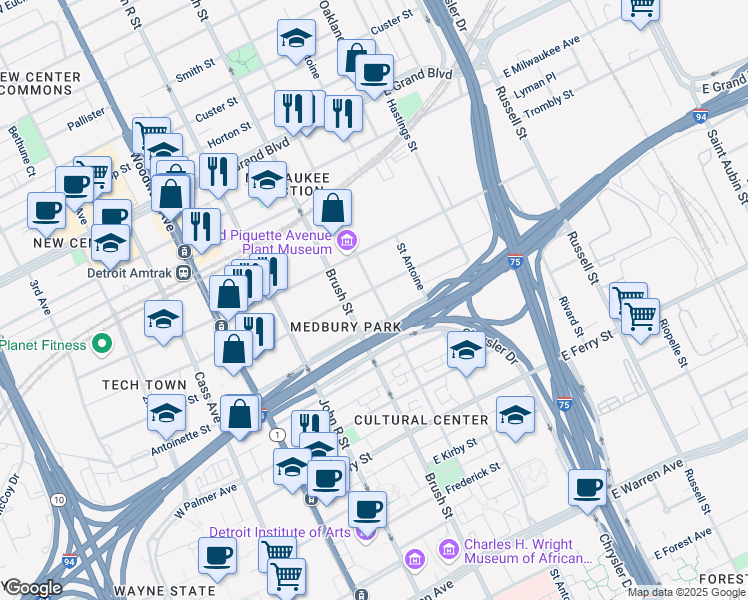Click the E Milwaukee Ave street label
The width and height of the screenshot is (748, 600).
tap(541, 56)
